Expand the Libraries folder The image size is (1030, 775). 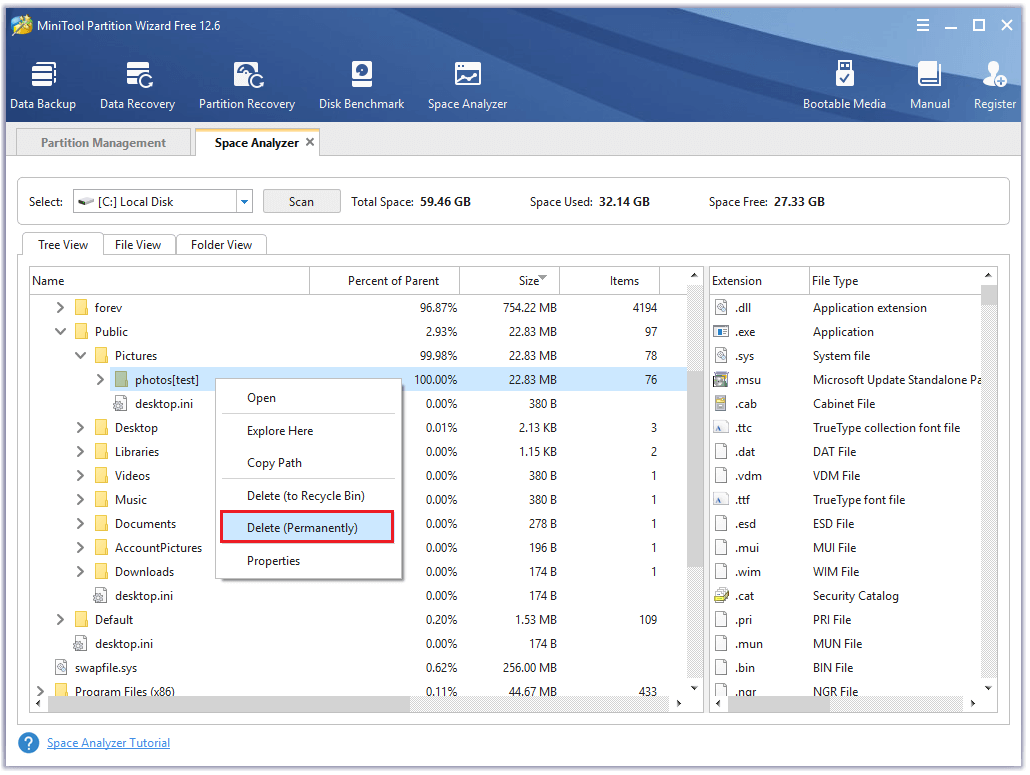pyautogui.click(x=80, y=452)
